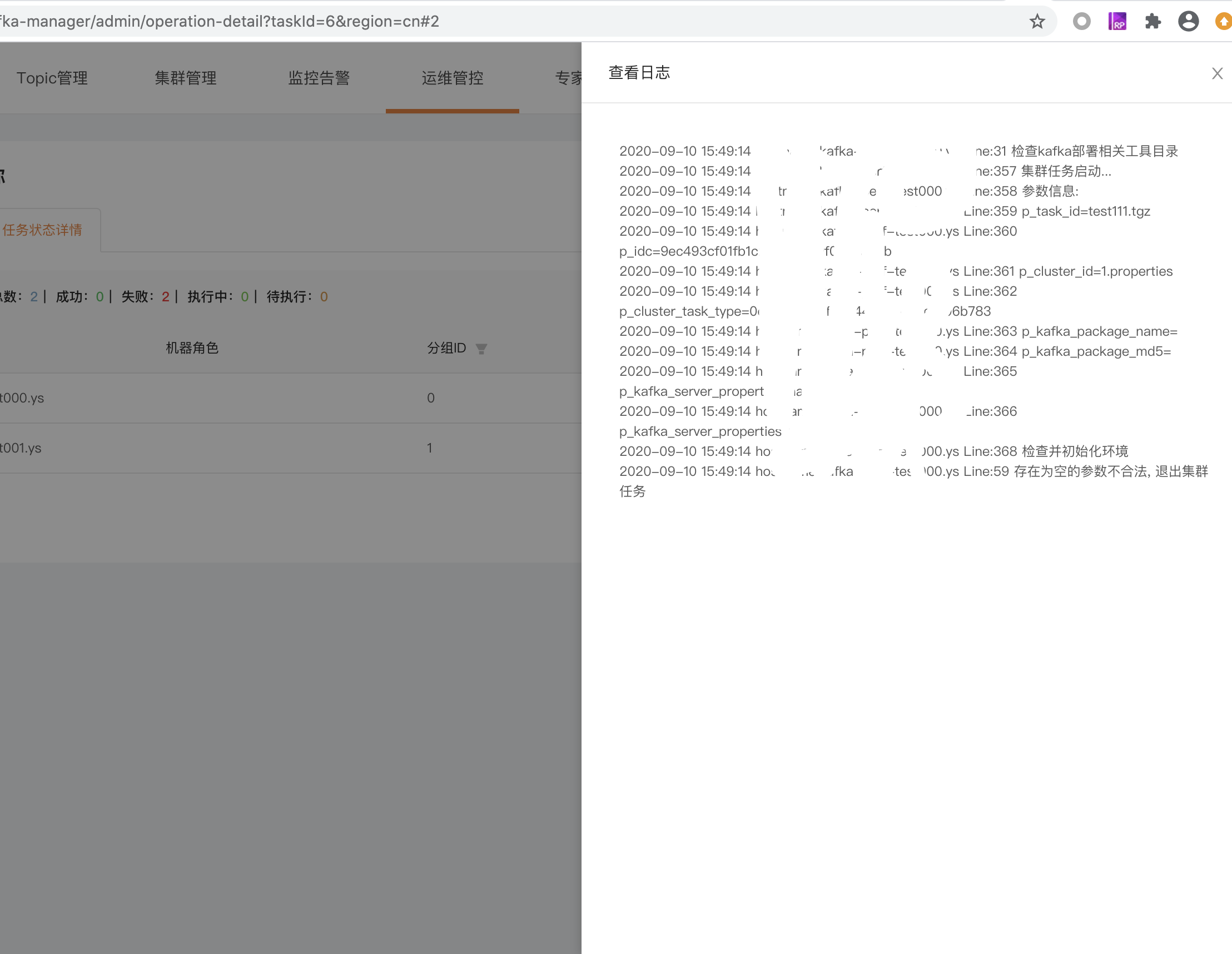Switch to the Topic管理 tab

pyautogui.click(x=52, y=78)
